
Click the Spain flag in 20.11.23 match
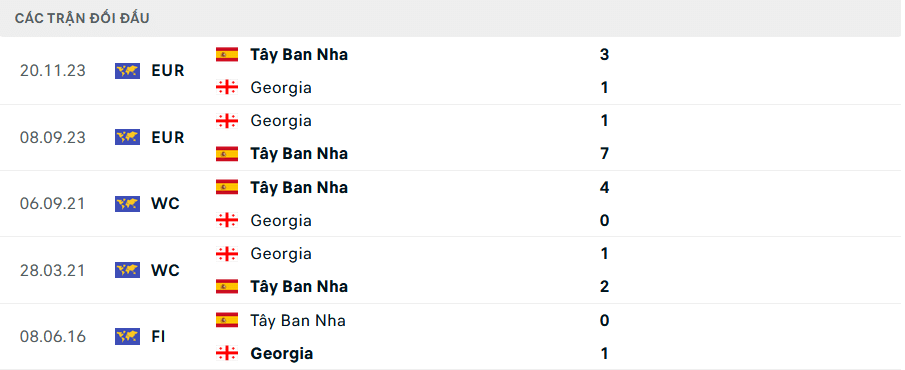(x=227, y=54)
